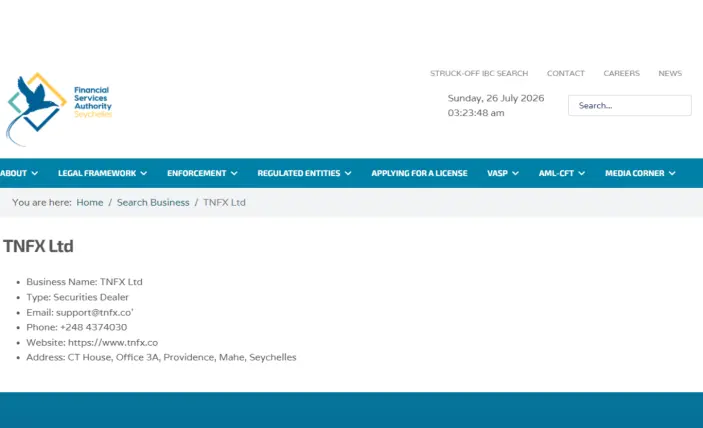Expand the Regulated Entities dropdown chevron

click(348, 173)
